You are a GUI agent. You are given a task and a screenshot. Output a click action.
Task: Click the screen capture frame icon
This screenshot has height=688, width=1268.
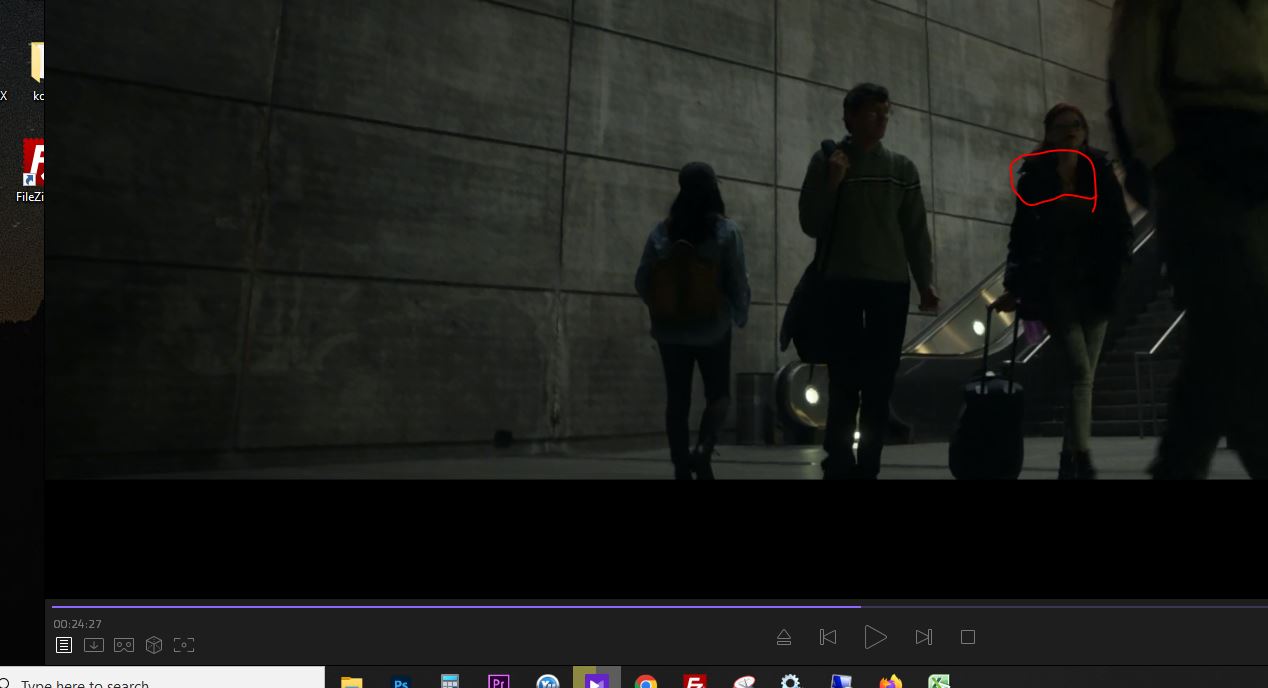[184, 645]
